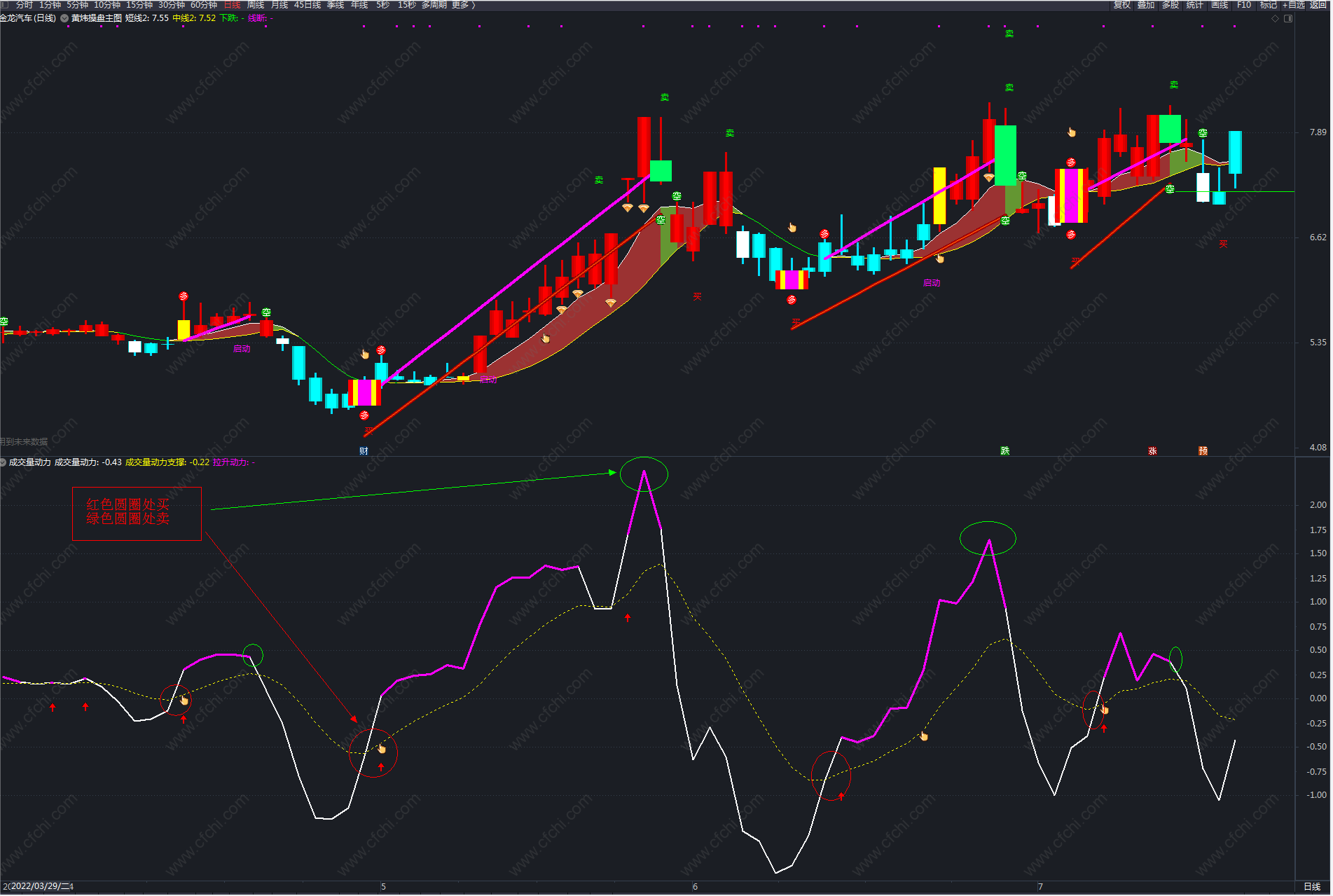Select the 年线 yearly period tab
Screen dimensions: 1333x896
tap(359, 5)
